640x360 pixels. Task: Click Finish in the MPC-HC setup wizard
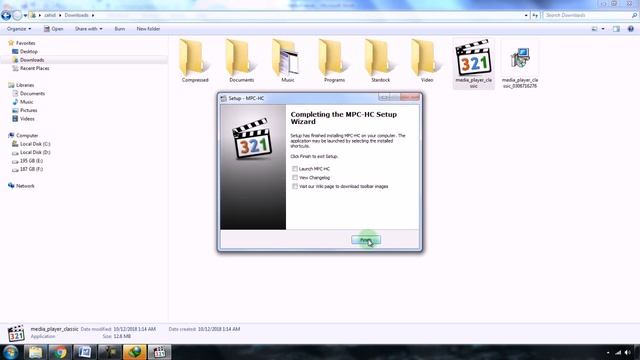(x=366, y=240)
